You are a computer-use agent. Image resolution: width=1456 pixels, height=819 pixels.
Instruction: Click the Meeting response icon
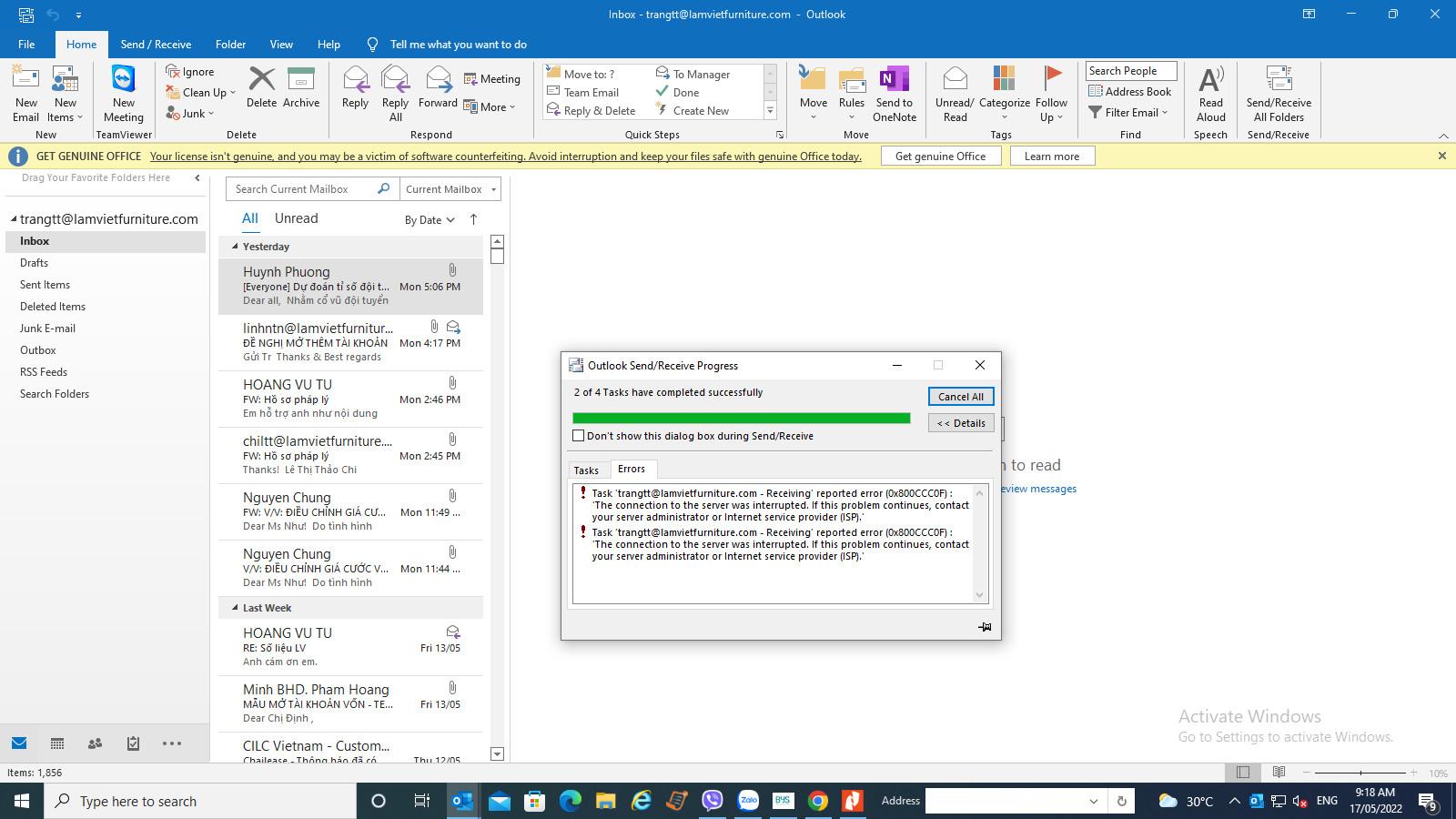click(492, 79)
